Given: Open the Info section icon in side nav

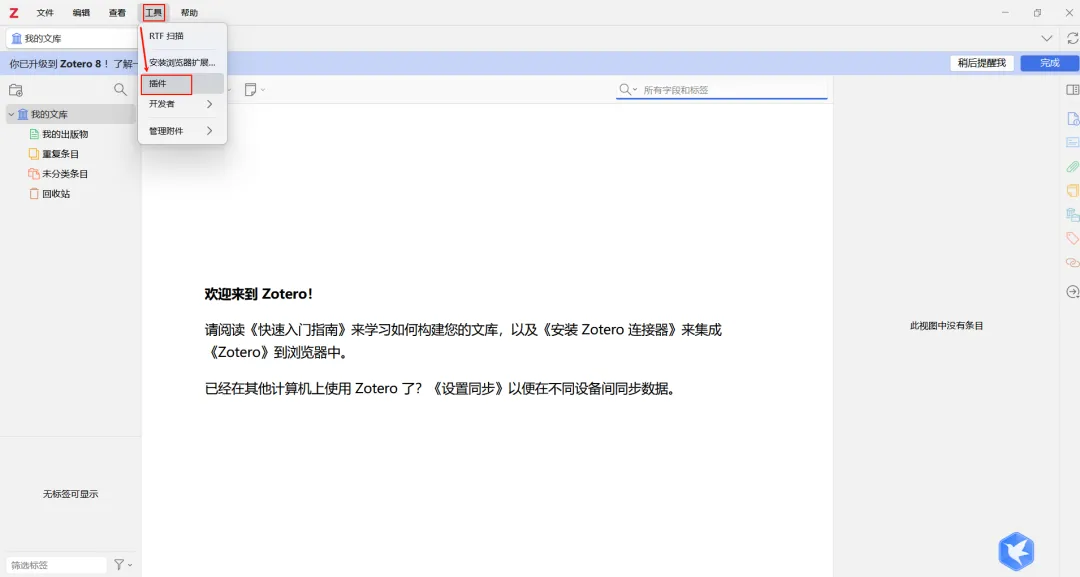Looking at the screenshot, I should click(x=1072, y=118).
